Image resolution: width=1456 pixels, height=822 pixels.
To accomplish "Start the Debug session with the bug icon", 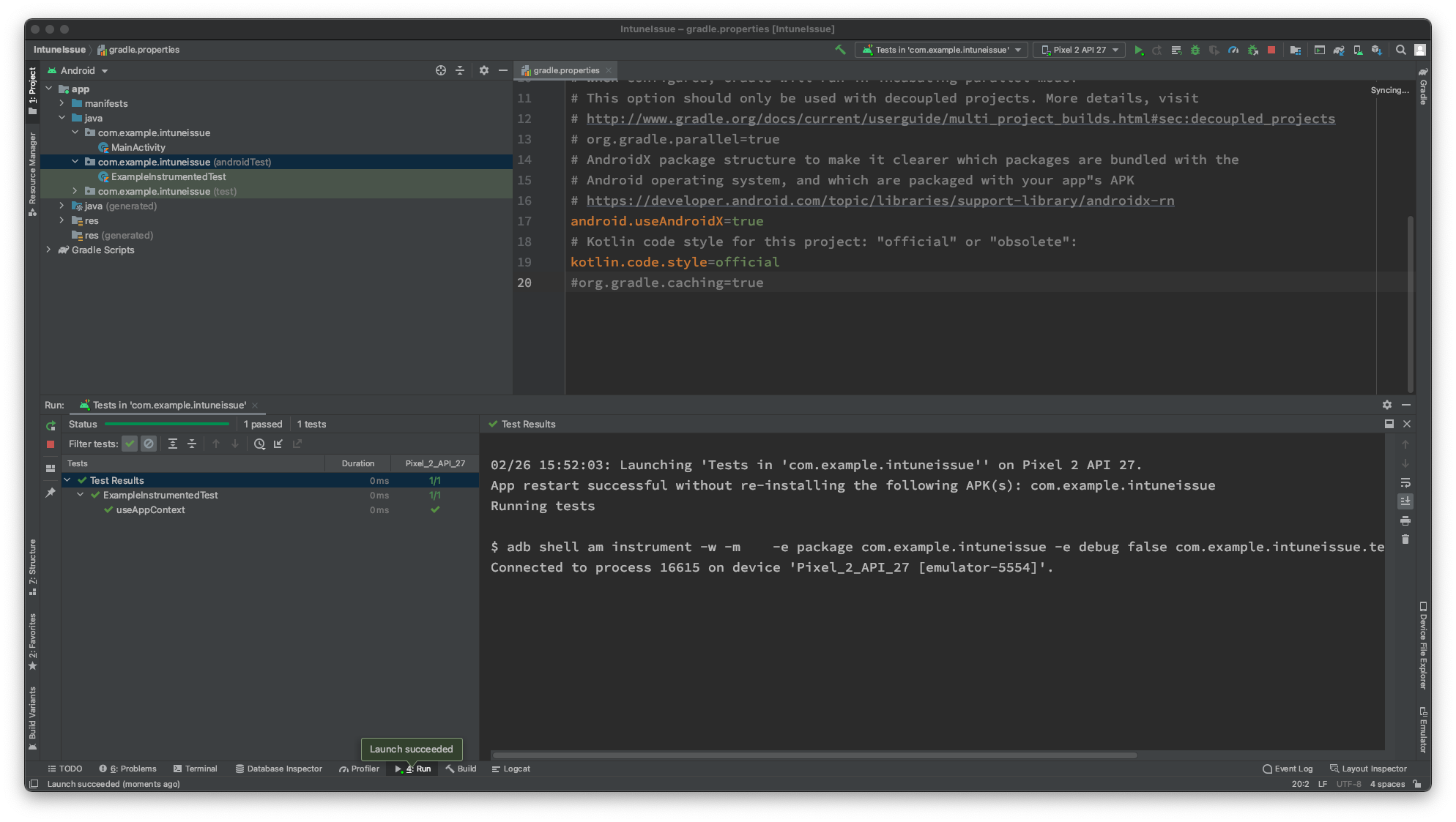I will pos(1195,50).
